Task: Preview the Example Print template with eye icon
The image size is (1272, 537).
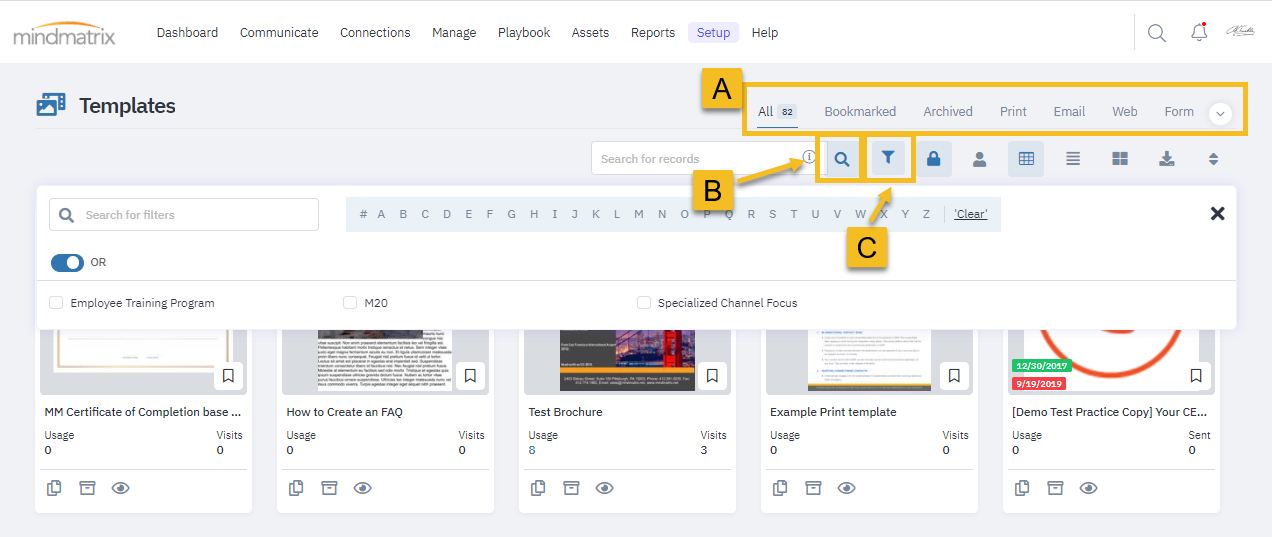Action: tap(846, 488)
